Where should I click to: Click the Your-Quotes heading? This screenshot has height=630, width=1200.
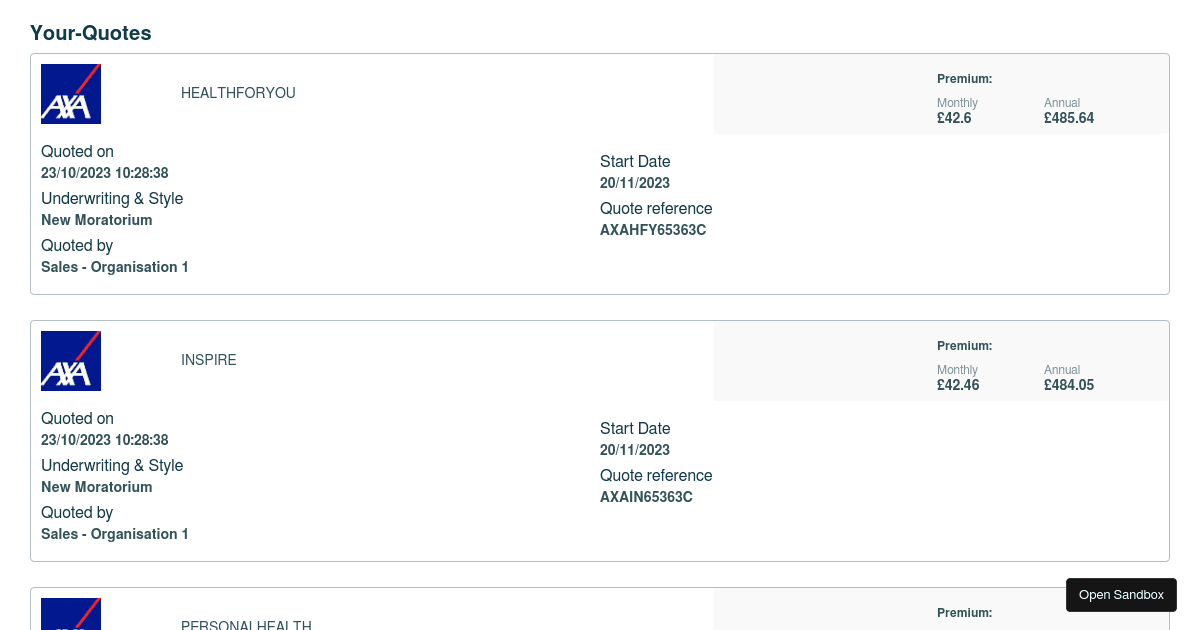pyautogui.click(x=91, y=33)
